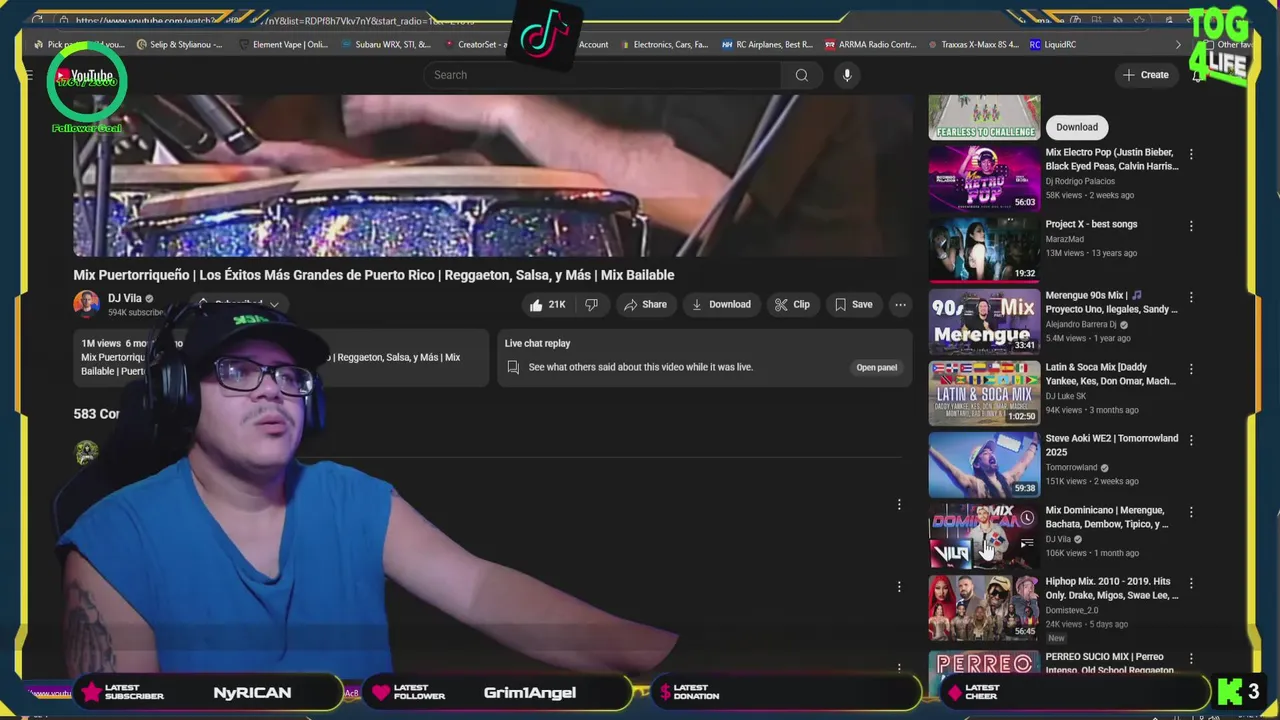This screenshot has height=720, width=1280.
Task: Open Steve Aoki WE2 video title
Action: [1112, 445]
